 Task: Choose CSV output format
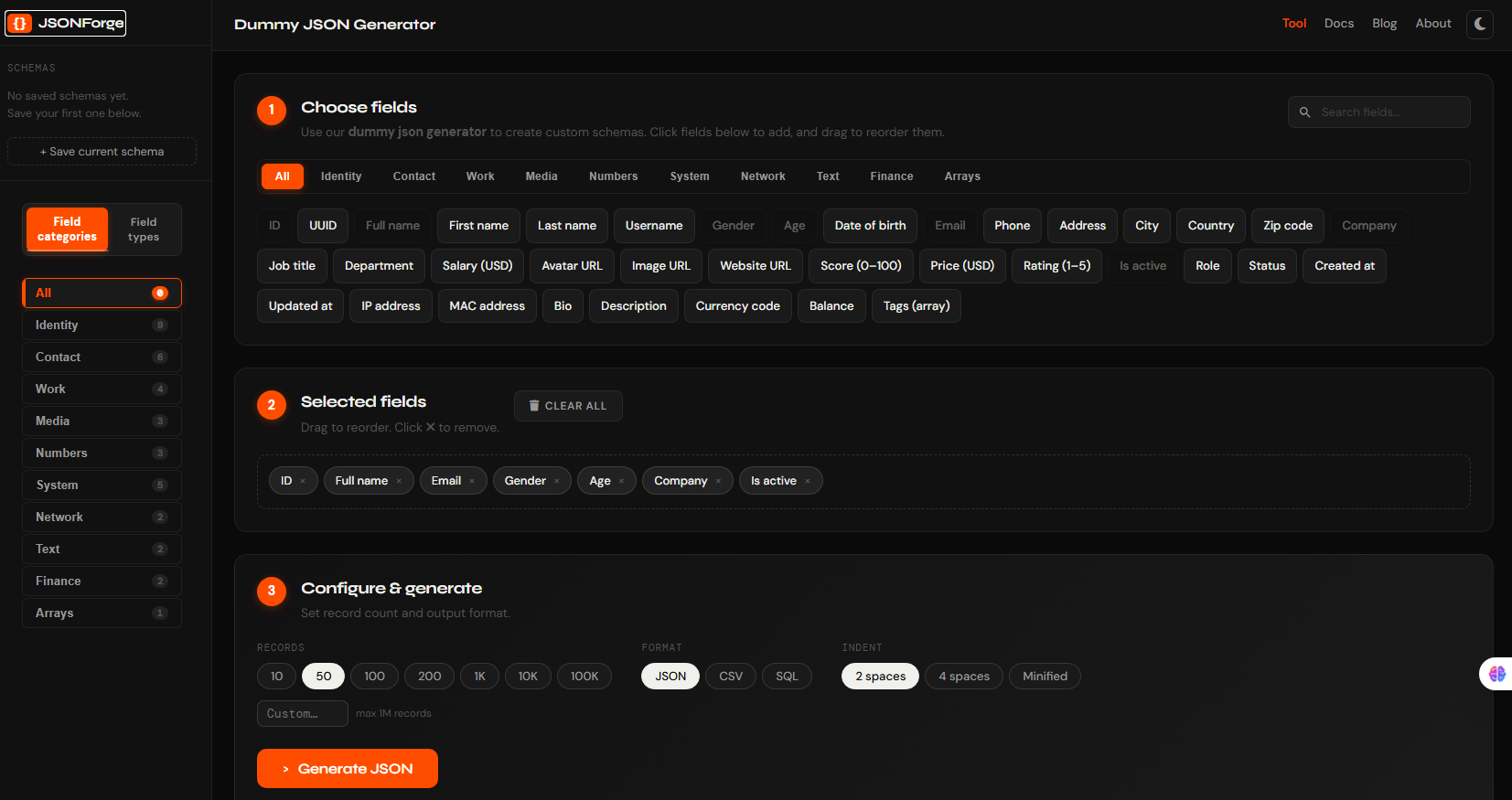point(731,677)
